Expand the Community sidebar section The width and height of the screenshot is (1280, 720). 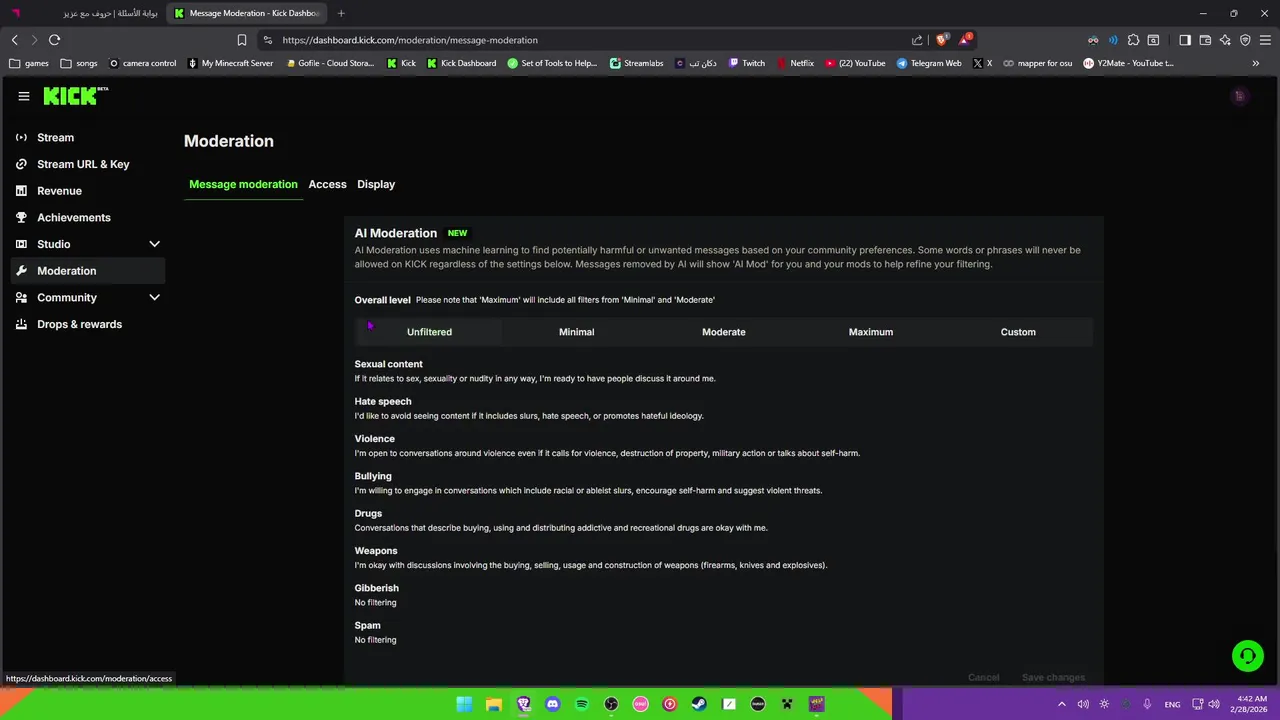point(88,298)
